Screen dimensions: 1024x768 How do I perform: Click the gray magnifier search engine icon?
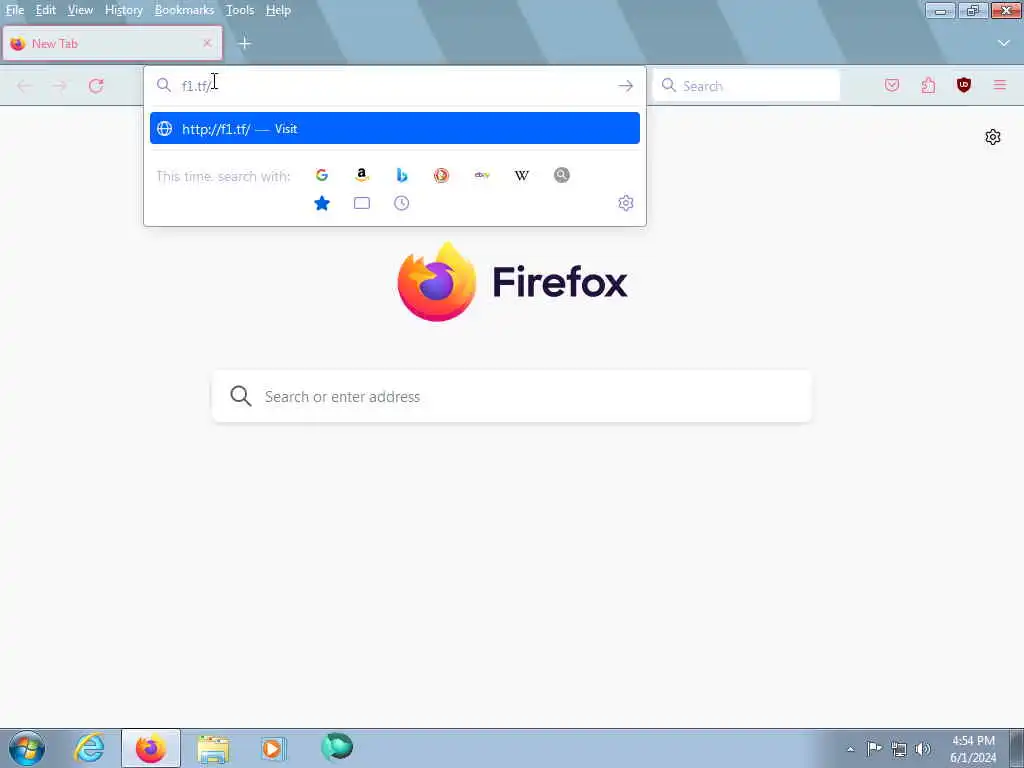coord(562,175)
